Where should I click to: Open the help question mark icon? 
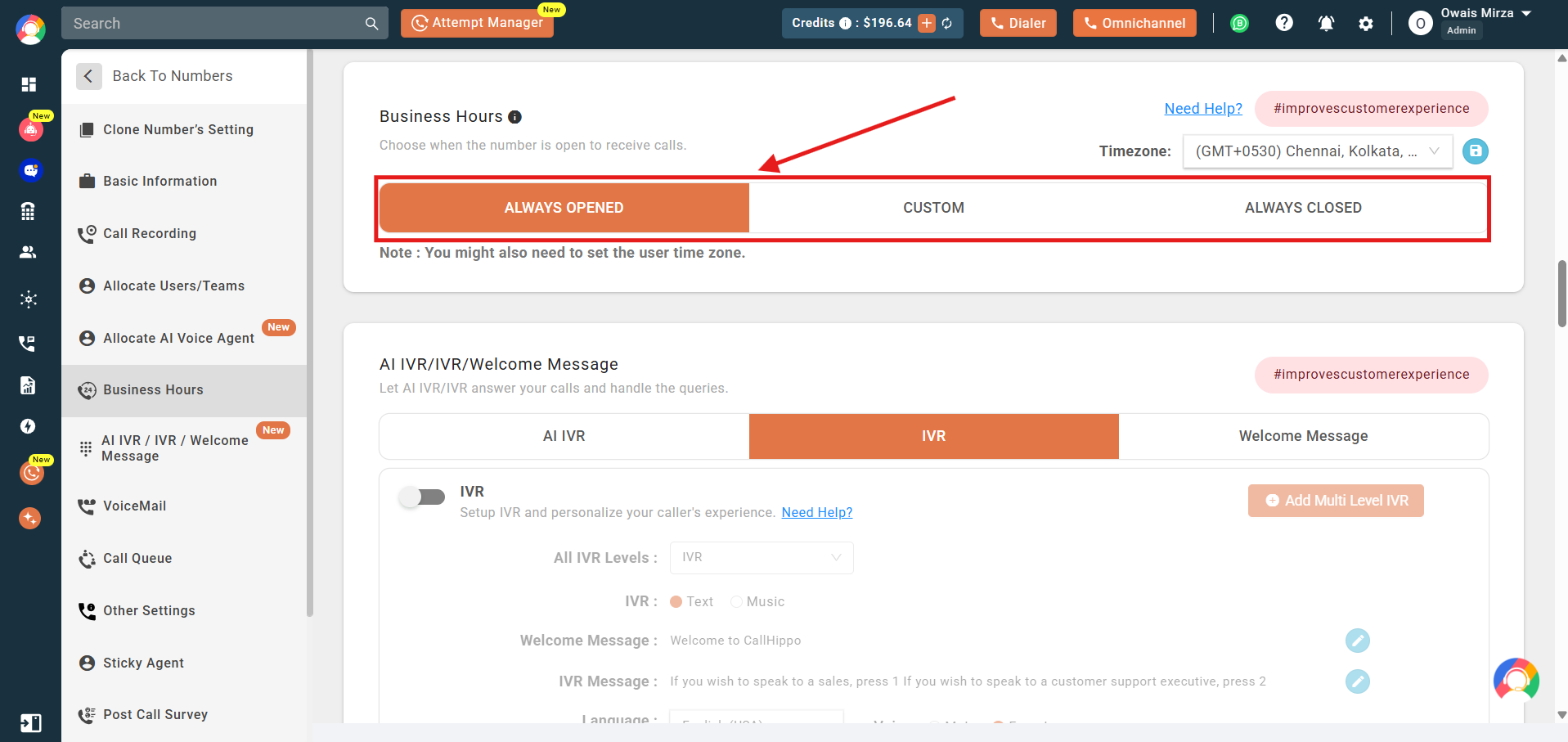[x=1284, y=23]
